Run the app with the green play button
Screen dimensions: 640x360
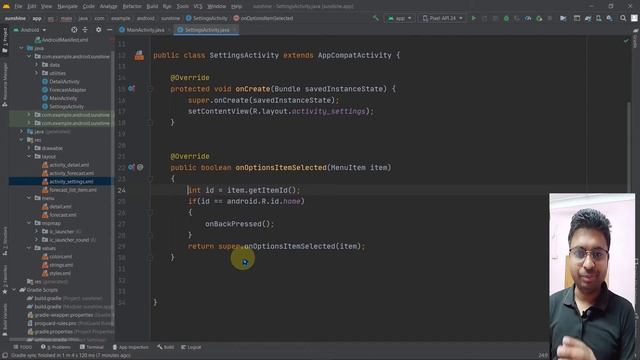(473, 18)
